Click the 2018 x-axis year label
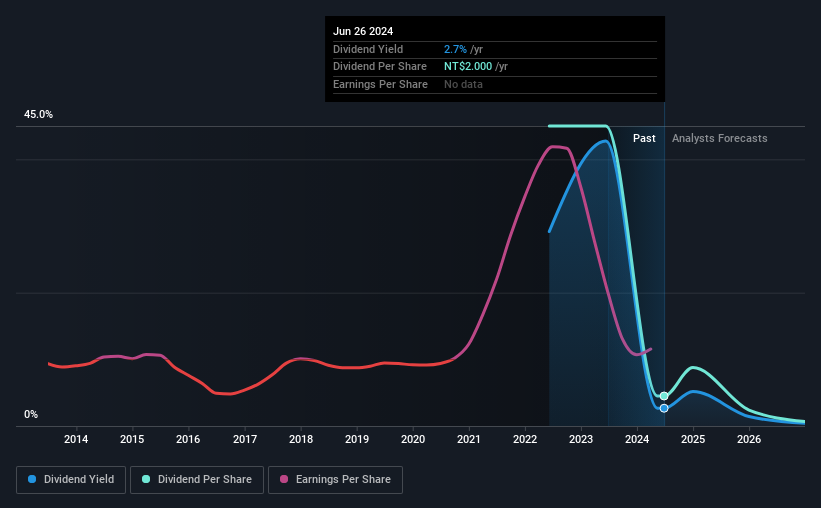This screenshot has height=508, width=821. click(301, 439)
